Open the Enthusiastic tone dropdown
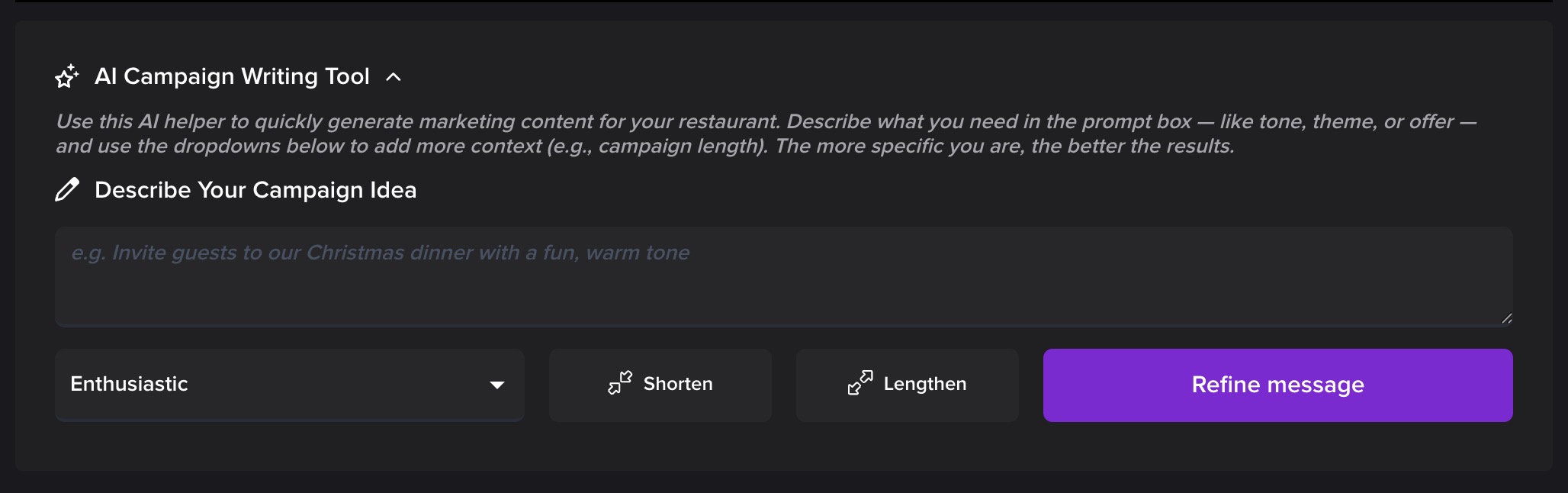 289,385
